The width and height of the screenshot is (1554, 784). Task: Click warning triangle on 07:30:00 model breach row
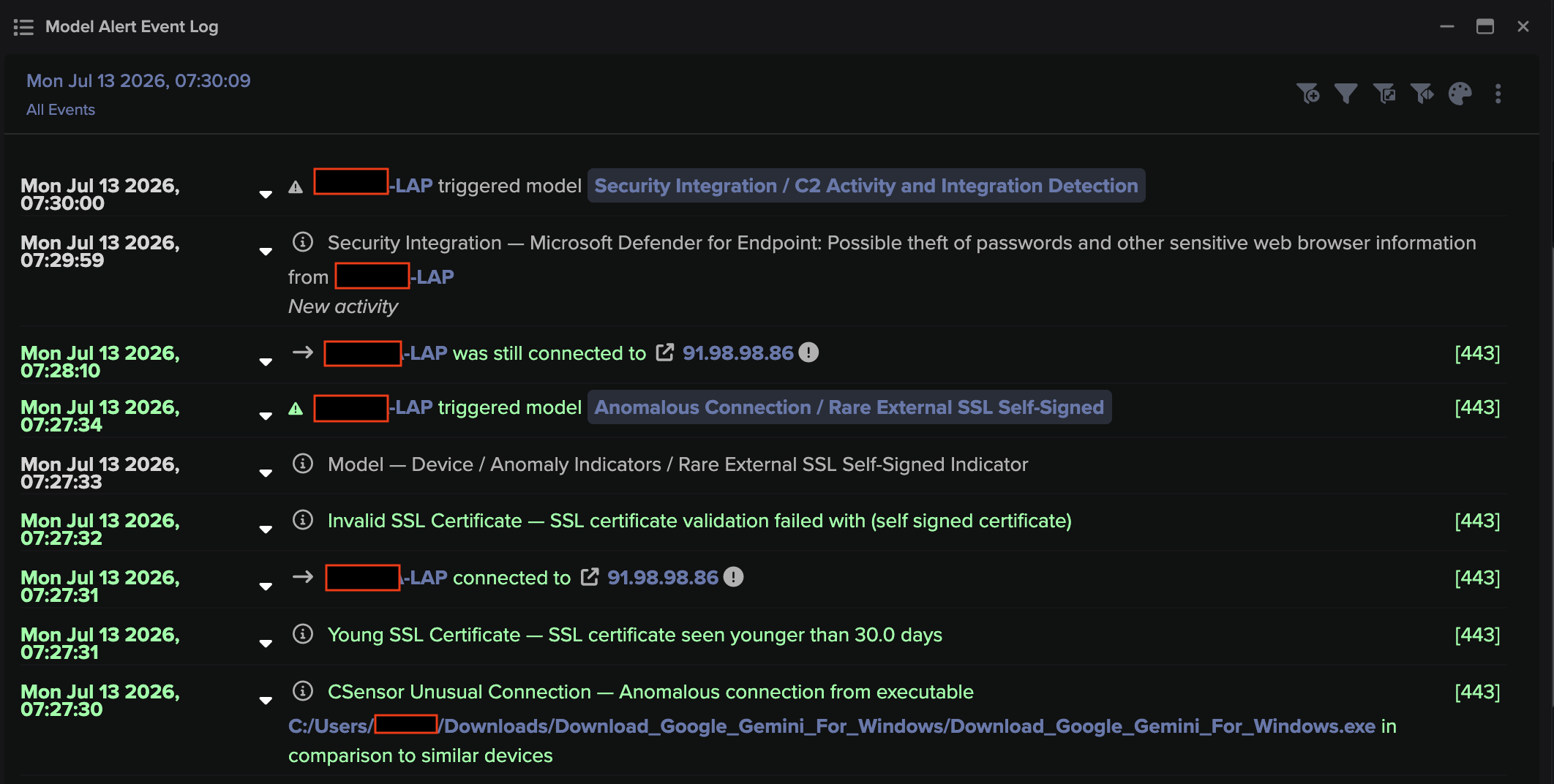[x=296, y=187]
